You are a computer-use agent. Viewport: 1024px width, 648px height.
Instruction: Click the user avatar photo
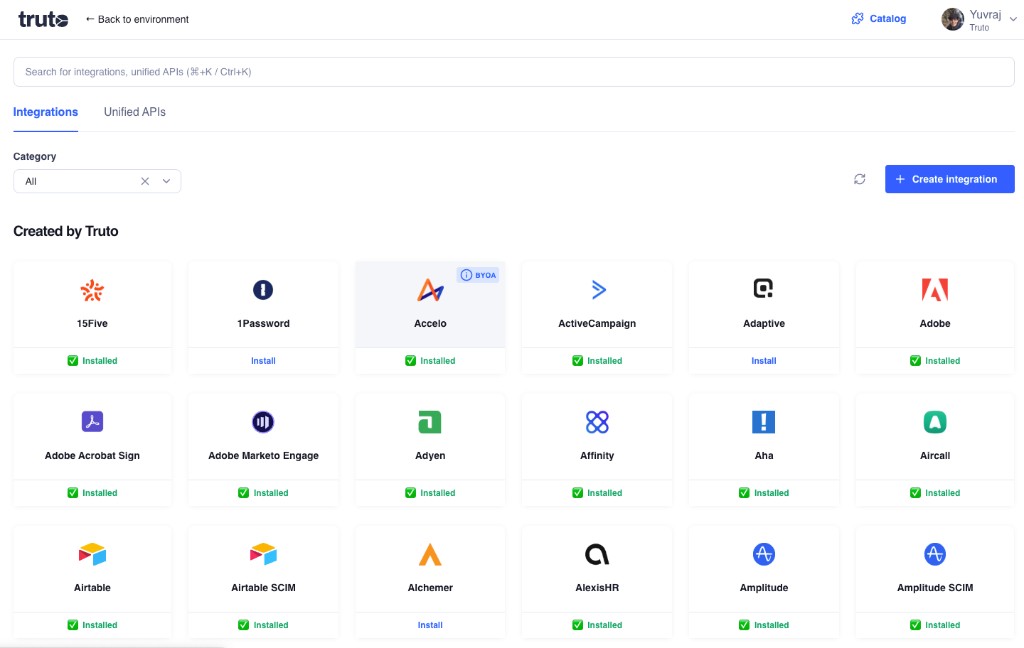click(952, 20)
